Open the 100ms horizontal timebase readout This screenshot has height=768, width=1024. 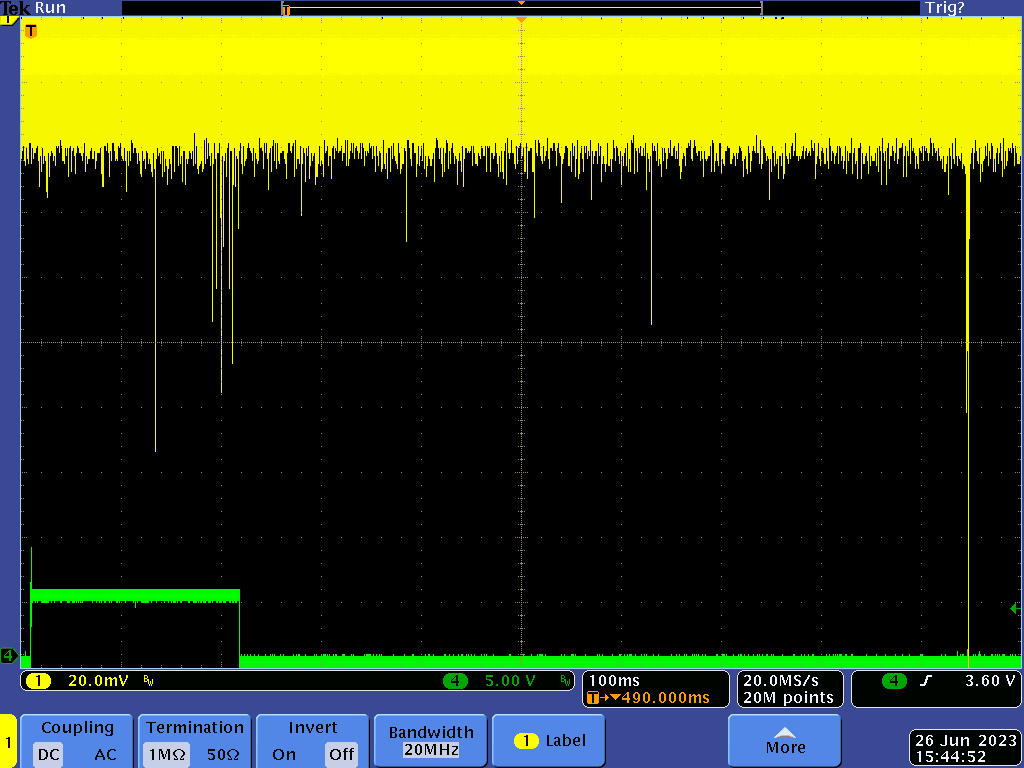614,681
